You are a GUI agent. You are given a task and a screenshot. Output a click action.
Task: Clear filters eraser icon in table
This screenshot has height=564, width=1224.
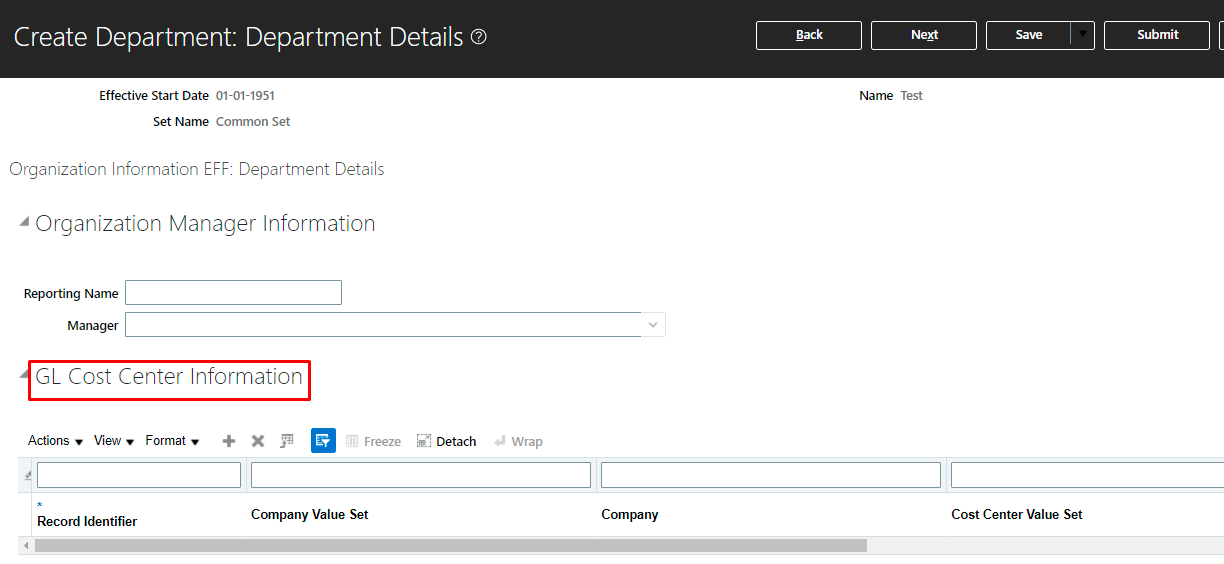tap(27, 476)
